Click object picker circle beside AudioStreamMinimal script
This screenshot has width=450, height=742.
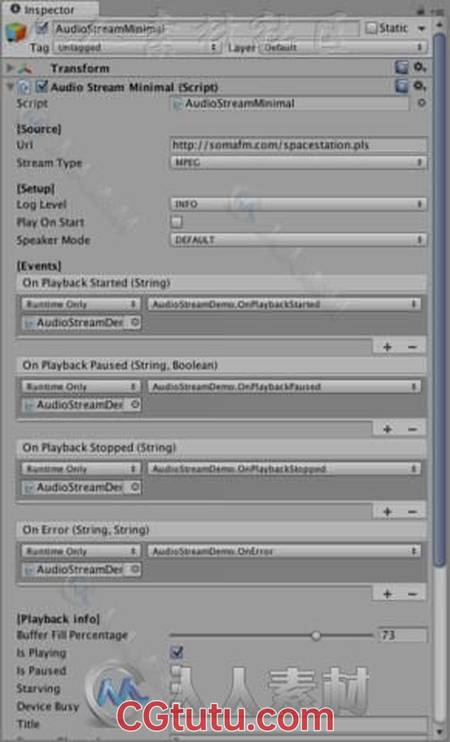coord(421,103)
